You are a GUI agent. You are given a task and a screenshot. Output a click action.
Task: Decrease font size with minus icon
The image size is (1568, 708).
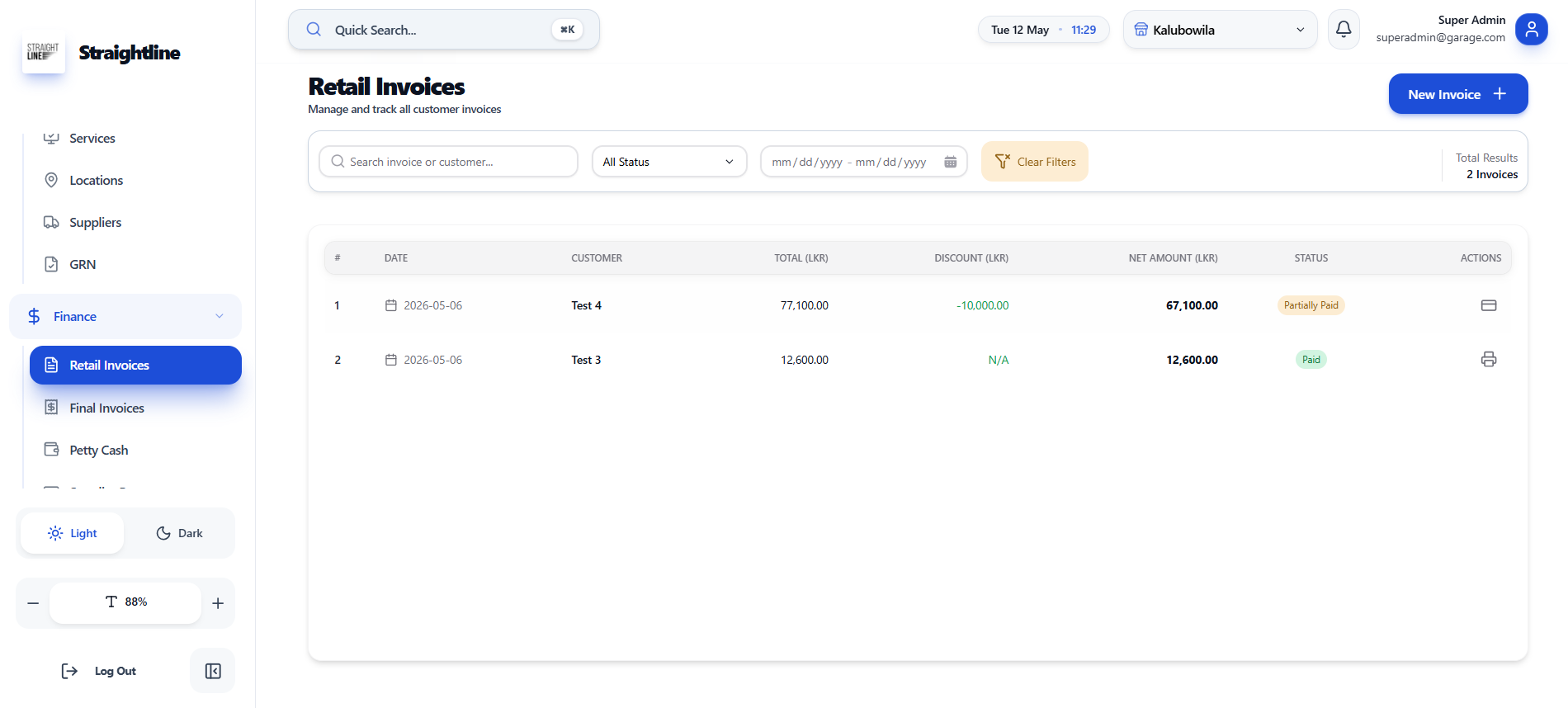33,603
